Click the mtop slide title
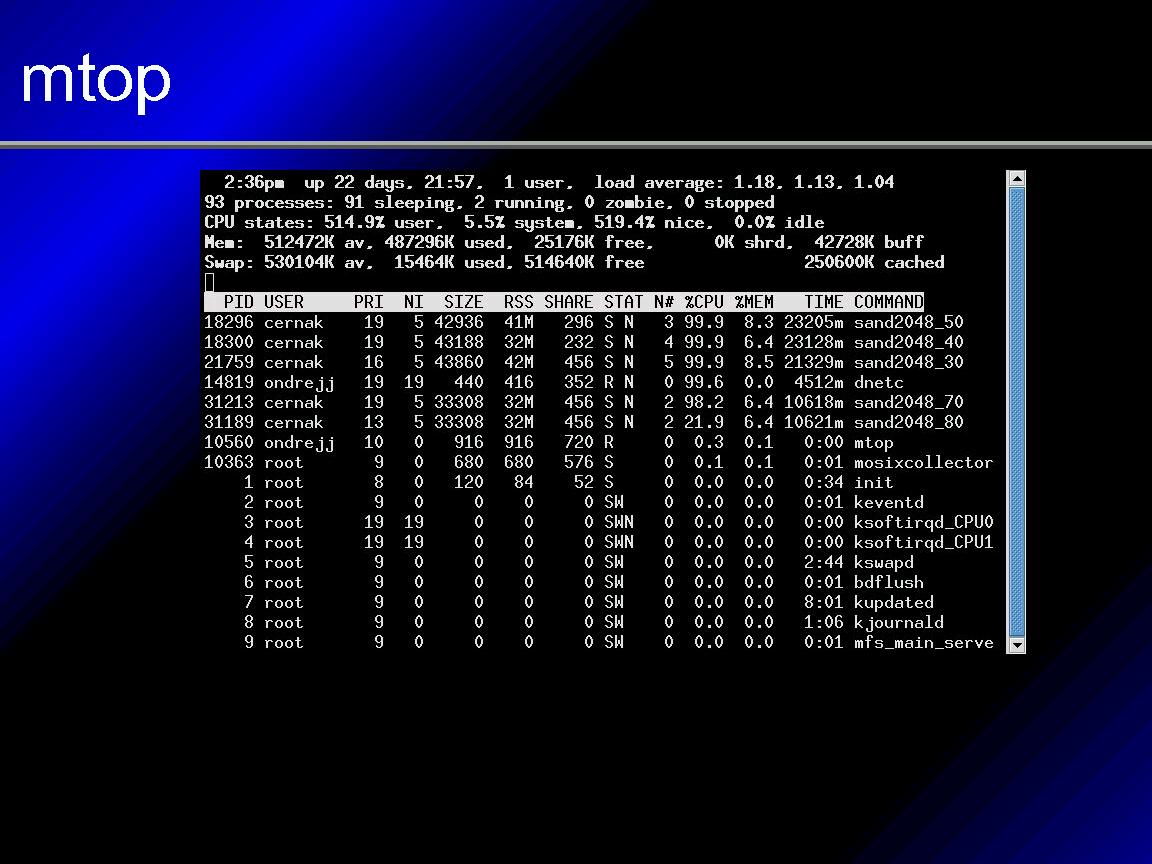Screen dimensions: 1152x864 96,81
